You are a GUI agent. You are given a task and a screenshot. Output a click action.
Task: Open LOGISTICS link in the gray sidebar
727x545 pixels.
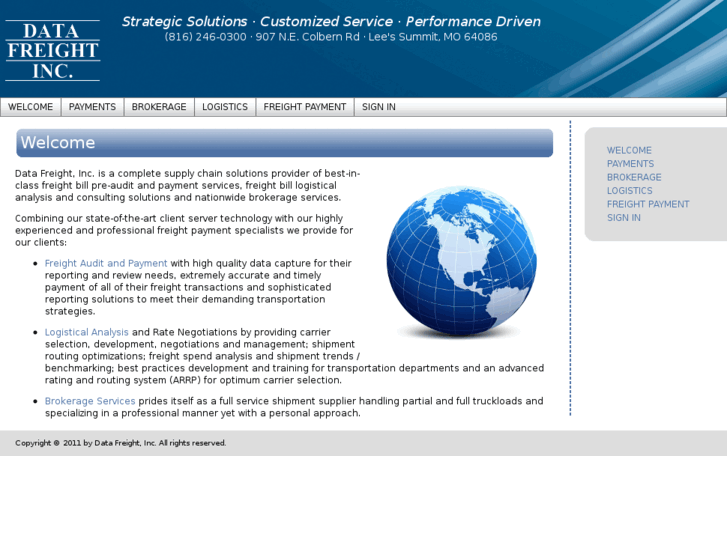[x=629, y=191]
